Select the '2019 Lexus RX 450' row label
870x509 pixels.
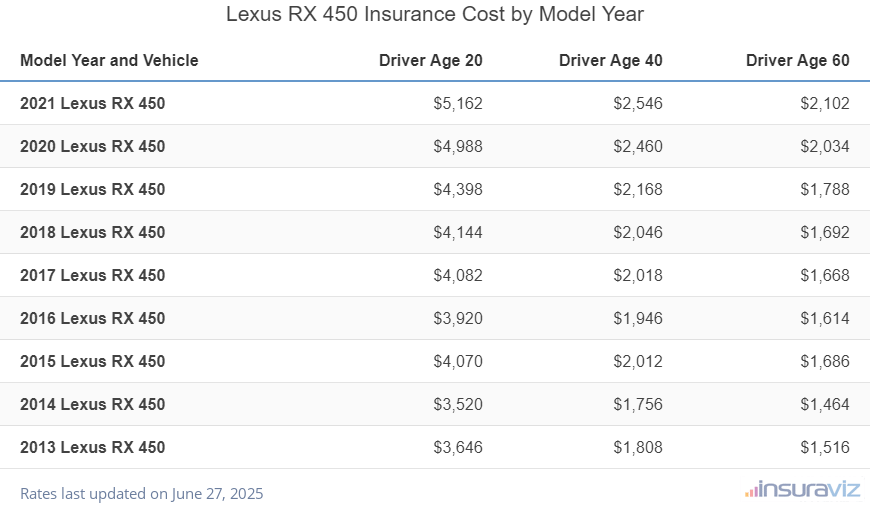pyautogui.click(x=93, y=189)
